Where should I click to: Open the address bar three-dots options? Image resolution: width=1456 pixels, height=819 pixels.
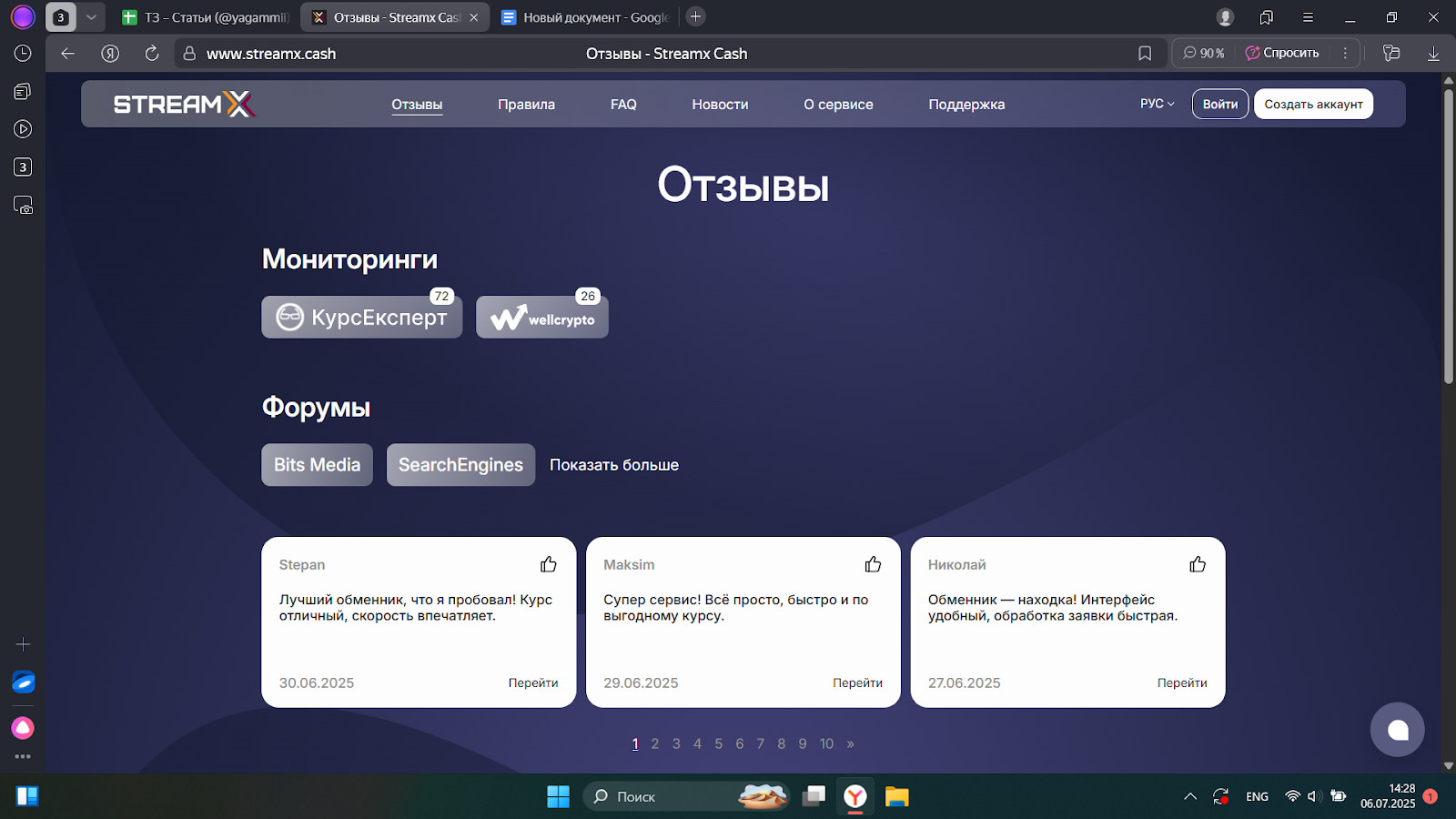pyautogui.click(x=1345, y=54)
